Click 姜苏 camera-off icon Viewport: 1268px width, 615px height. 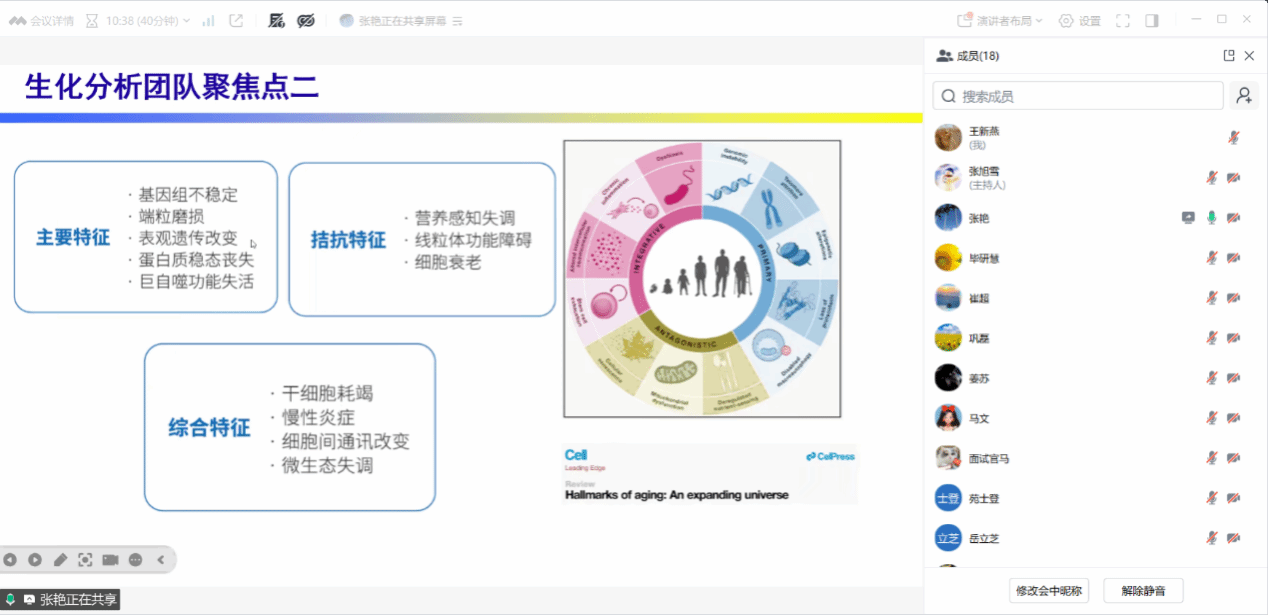1234,378
